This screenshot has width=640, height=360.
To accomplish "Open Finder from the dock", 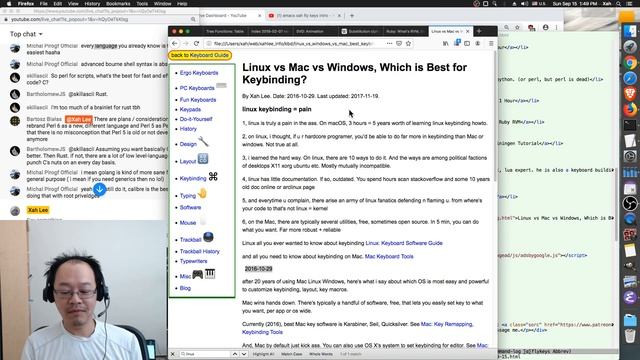I will [630, 31].
